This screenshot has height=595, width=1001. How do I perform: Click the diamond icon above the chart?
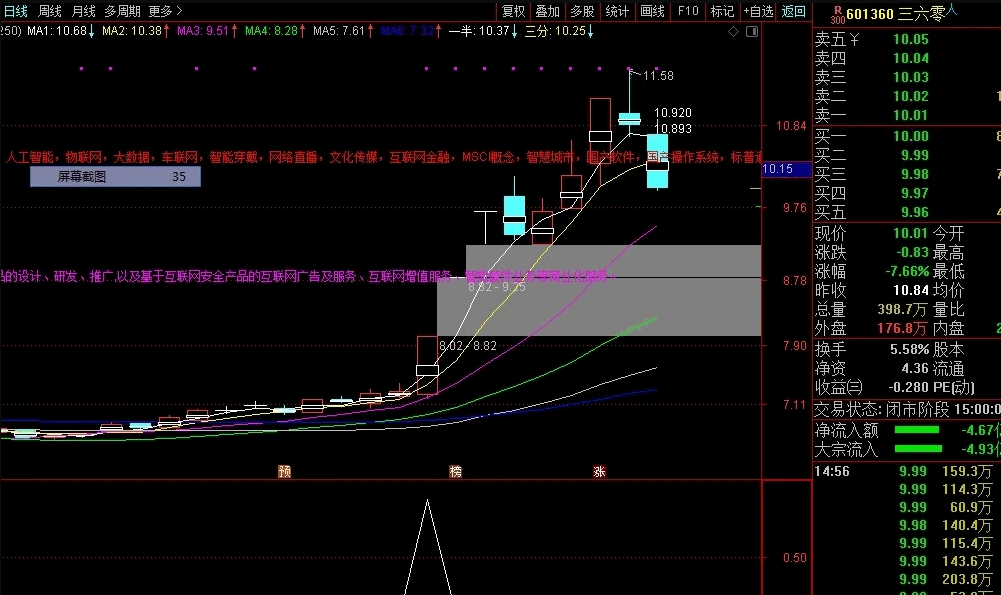pyautogui.click(x=734, y=31)
